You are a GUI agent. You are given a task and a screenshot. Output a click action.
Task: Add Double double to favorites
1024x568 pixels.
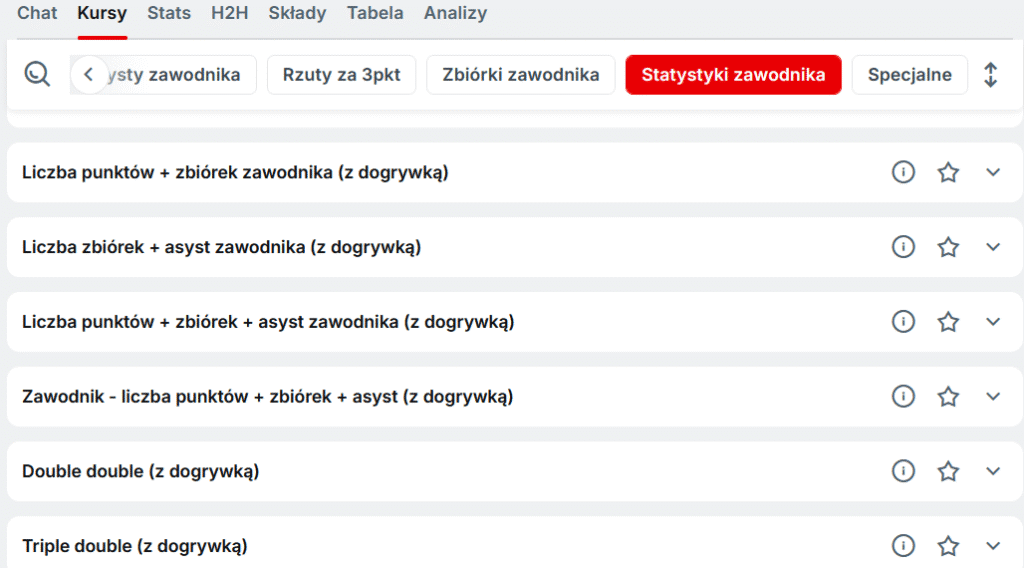(x=948, y=471)
